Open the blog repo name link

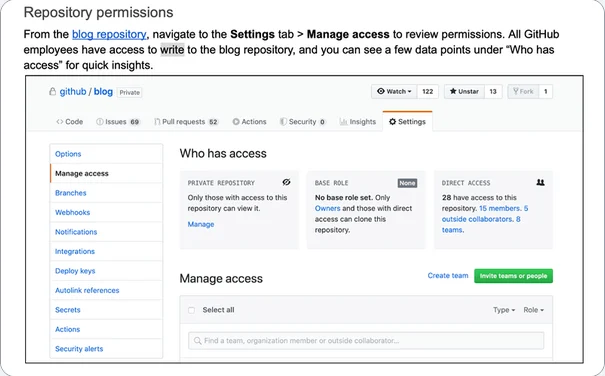pos(103,92)
